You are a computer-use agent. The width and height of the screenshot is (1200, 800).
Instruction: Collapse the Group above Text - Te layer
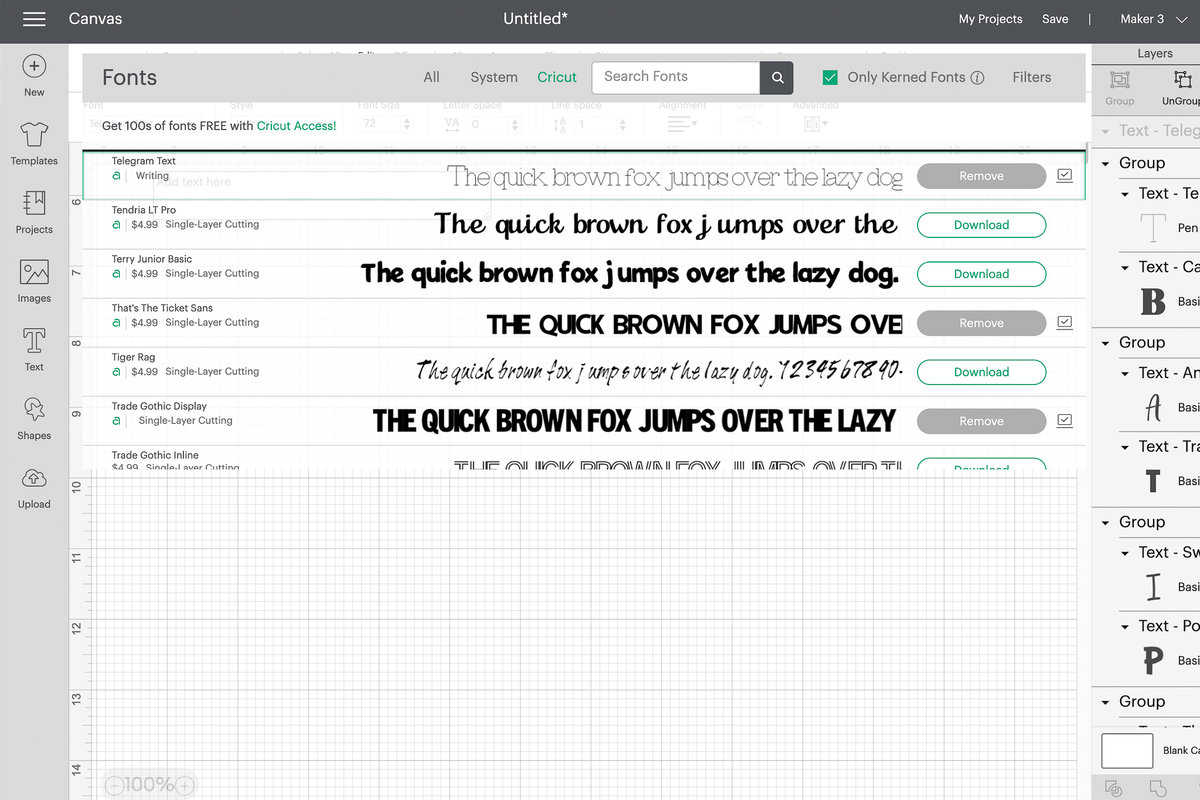point(1106,163)
